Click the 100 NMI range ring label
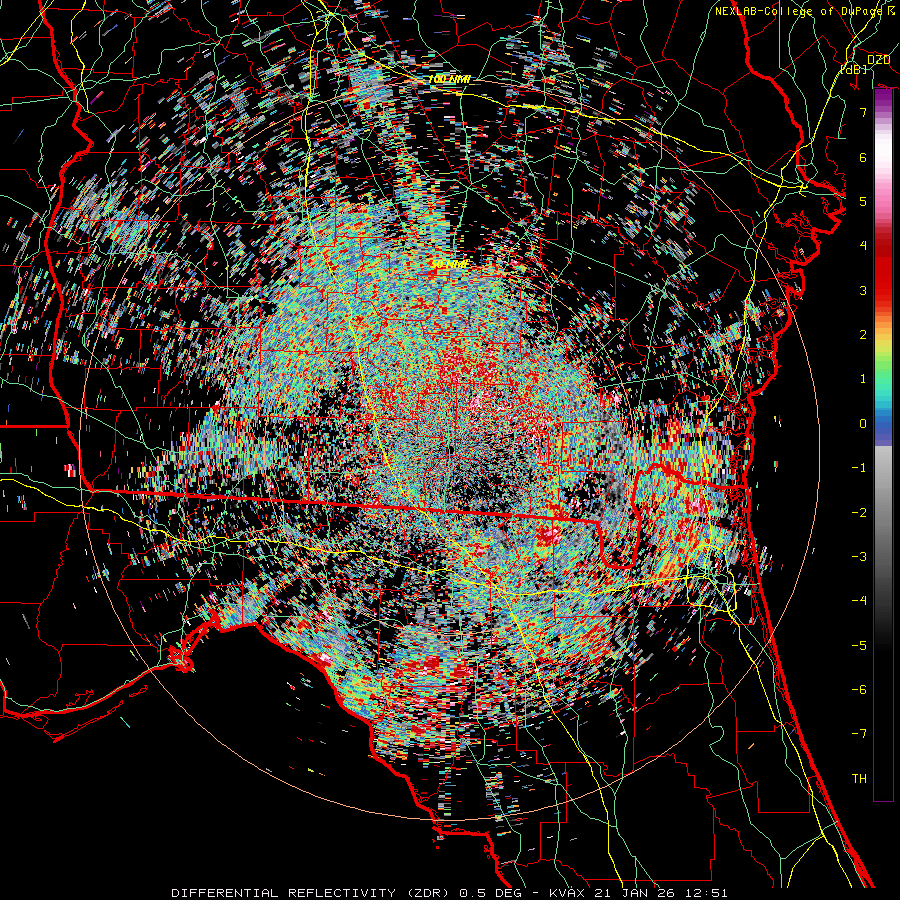 pyautogui.click(x=449, y=79)
